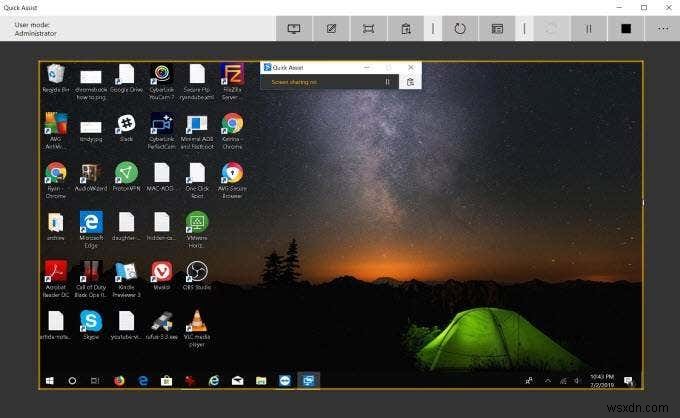Open the more options ellipsis menu
680x418 pixels.
[x=663, y=29]
